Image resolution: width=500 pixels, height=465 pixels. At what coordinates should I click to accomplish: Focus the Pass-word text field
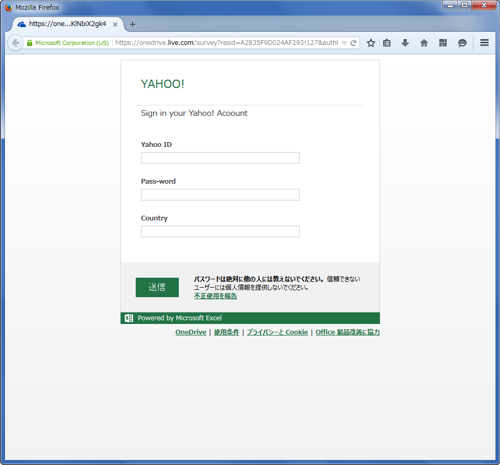point(220,195)
